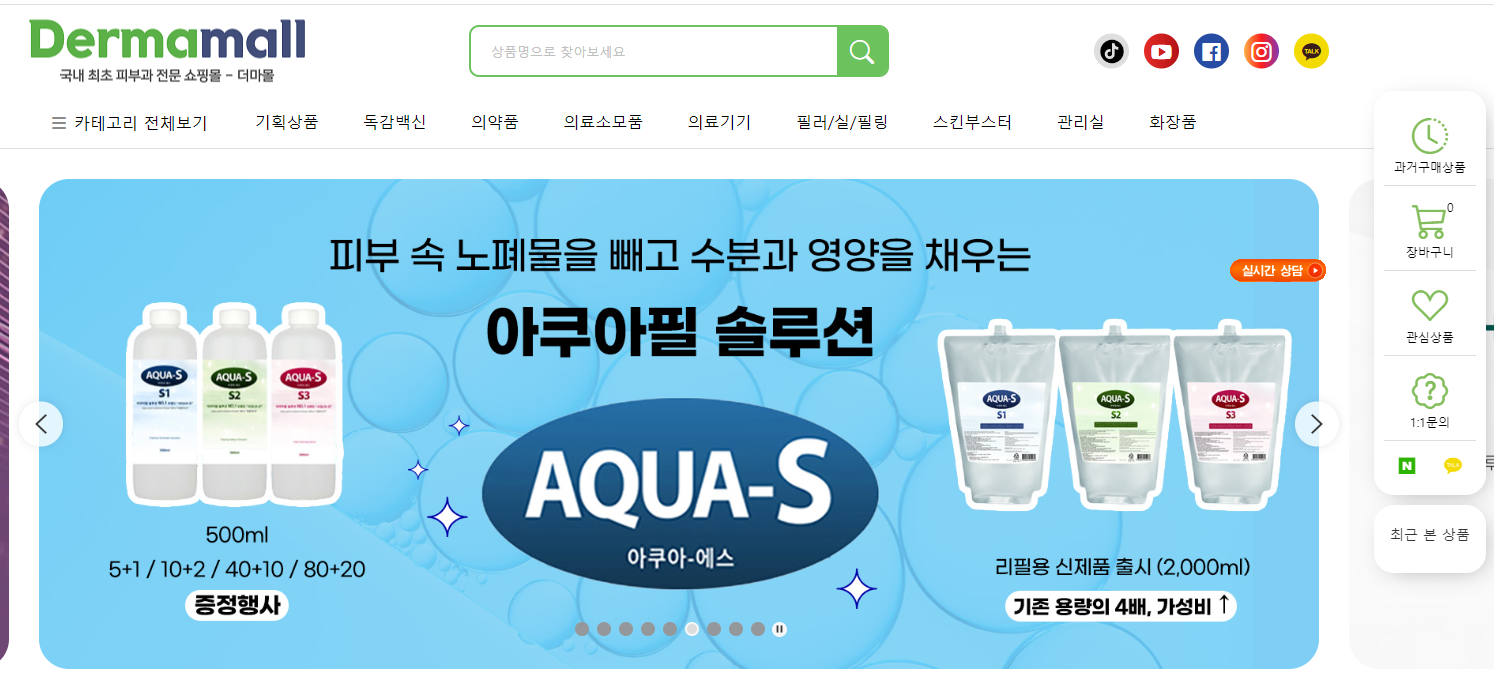
Task: Open the Instagram profile icon
Action: tap(1261, 51)
